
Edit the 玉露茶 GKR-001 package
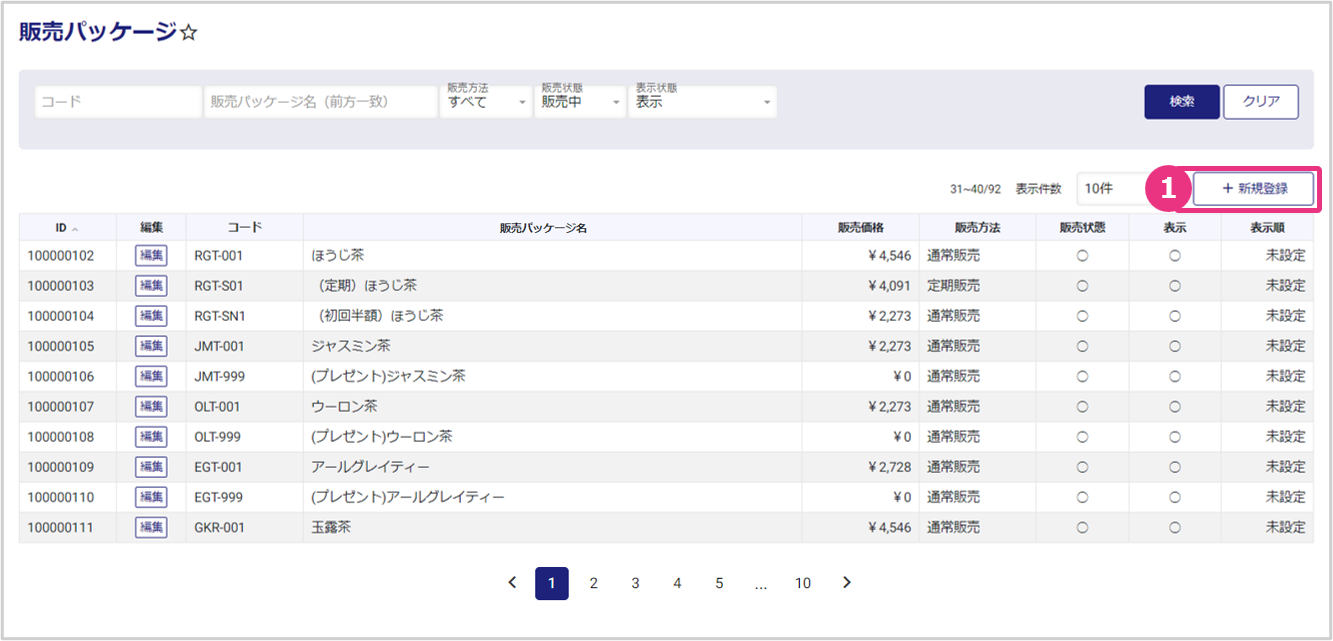point(151,527)
